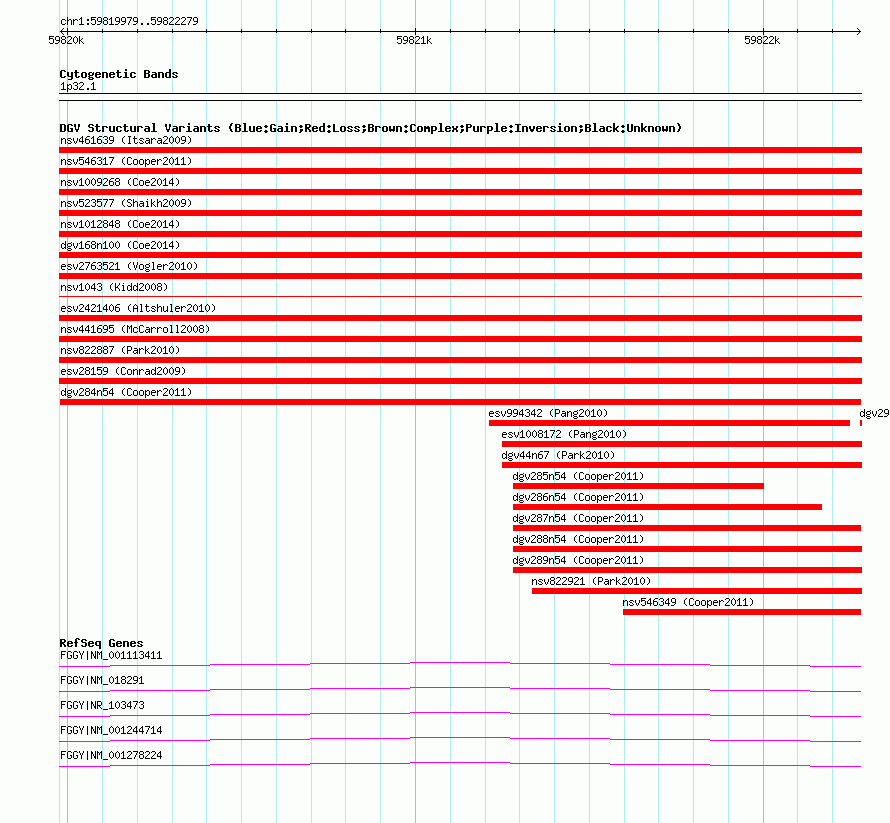This screenshot has height=823, width=890.
Task: Click the DGV Structural Variants track title
Action: (371, 128)
